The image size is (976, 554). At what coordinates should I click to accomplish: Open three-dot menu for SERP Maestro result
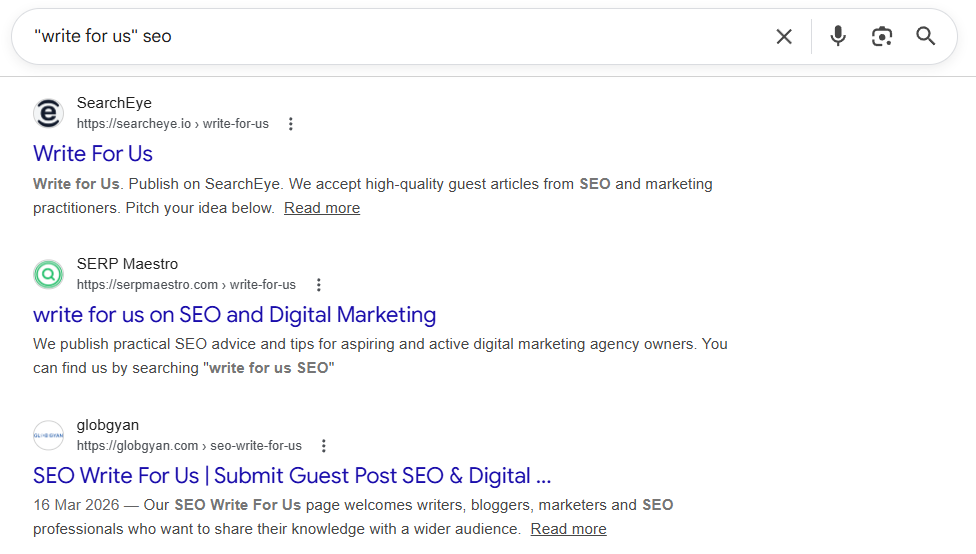319,285
